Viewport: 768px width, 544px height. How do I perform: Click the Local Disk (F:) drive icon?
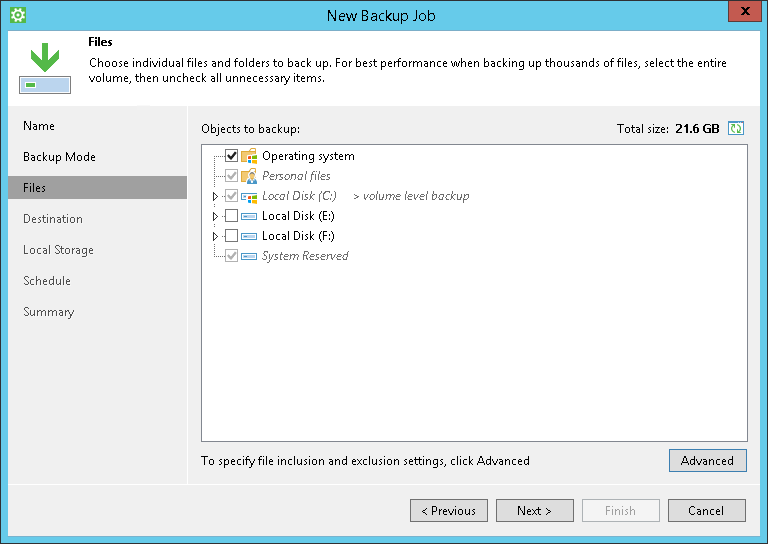click(x=249, y=236)
